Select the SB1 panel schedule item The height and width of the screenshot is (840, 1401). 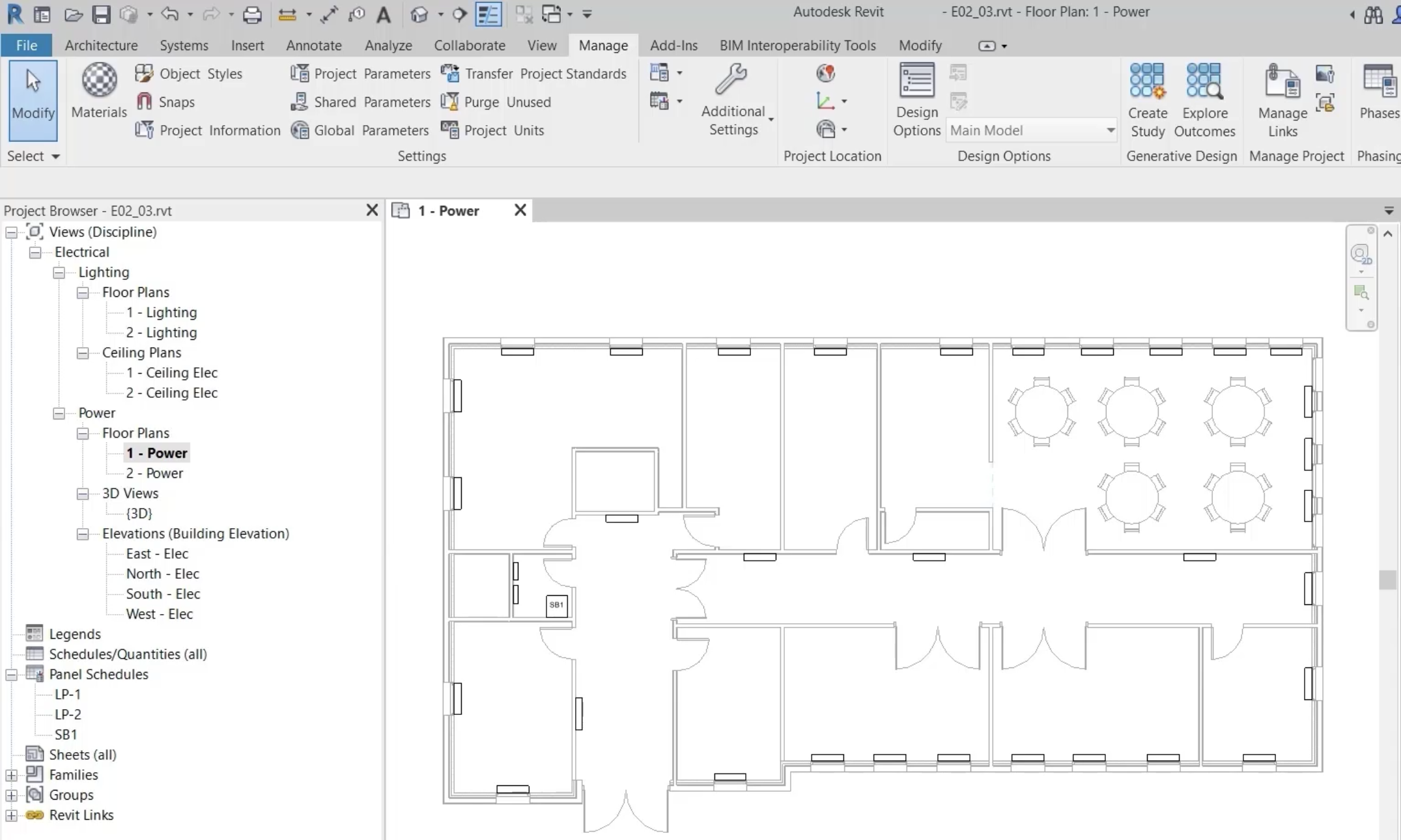pyautogui.click(x=66, y=734)
